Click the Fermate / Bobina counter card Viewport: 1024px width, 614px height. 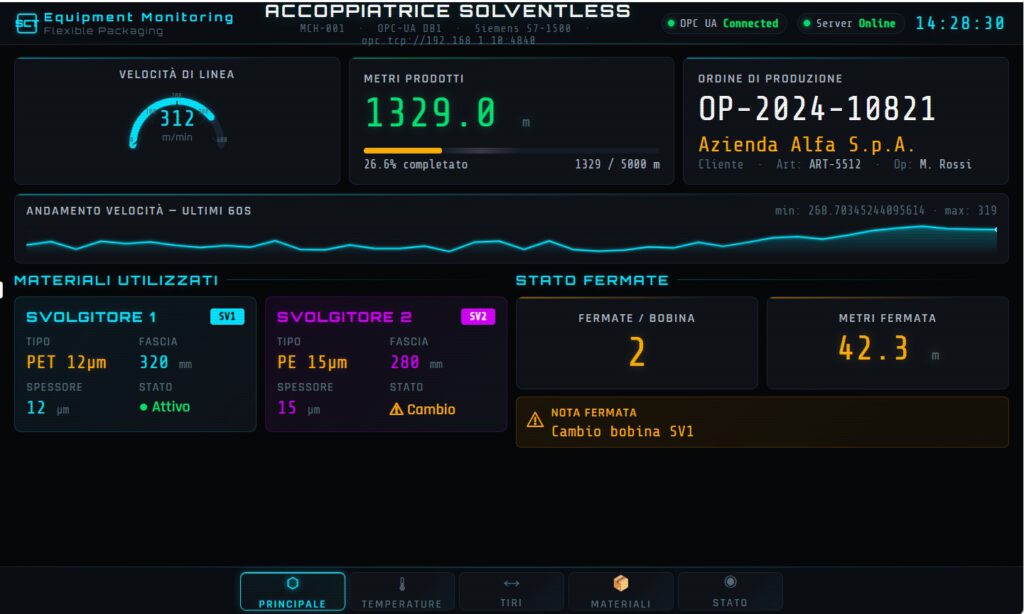637,343
